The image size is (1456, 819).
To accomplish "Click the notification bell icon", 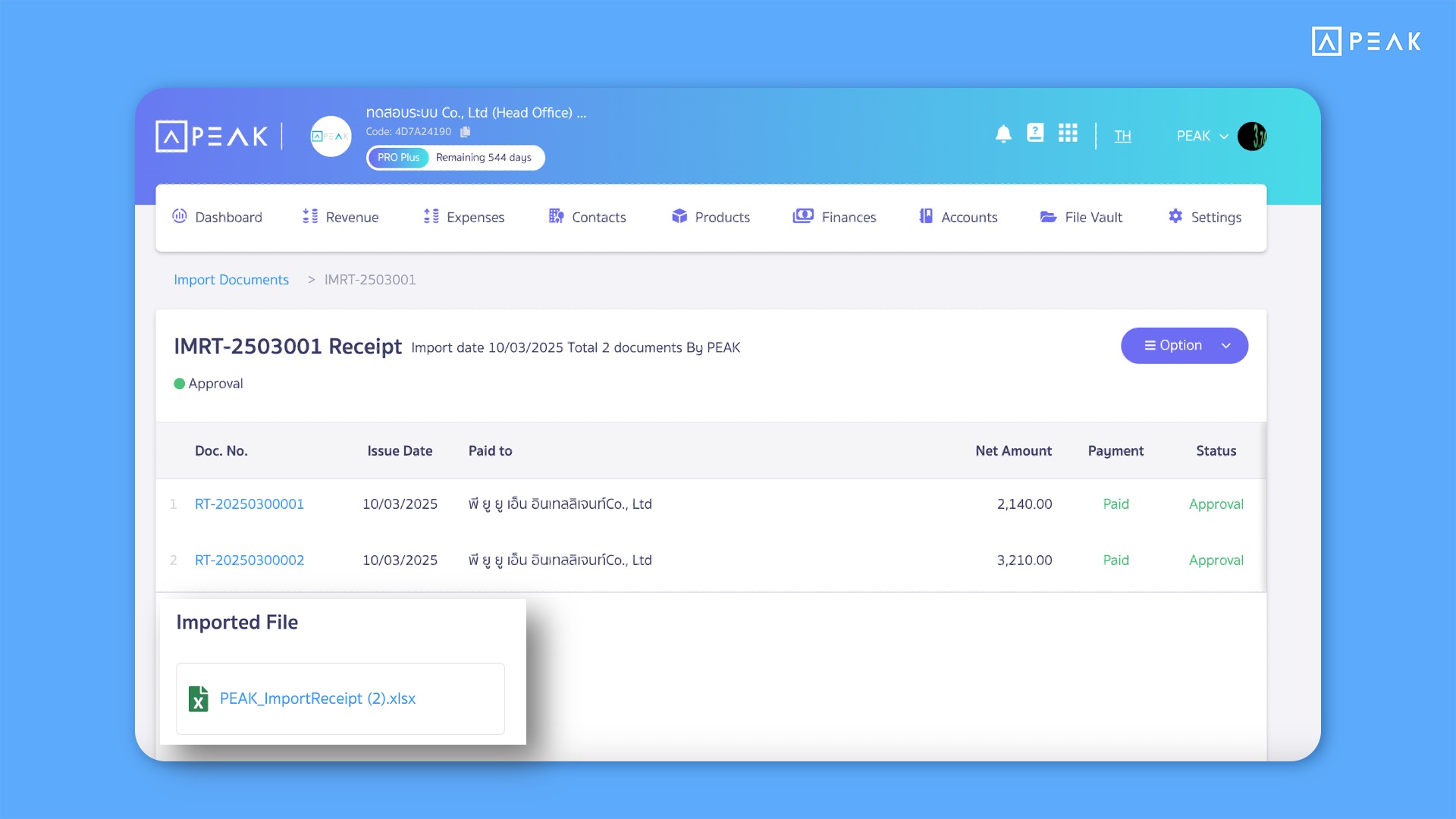I will point(1003,134).
